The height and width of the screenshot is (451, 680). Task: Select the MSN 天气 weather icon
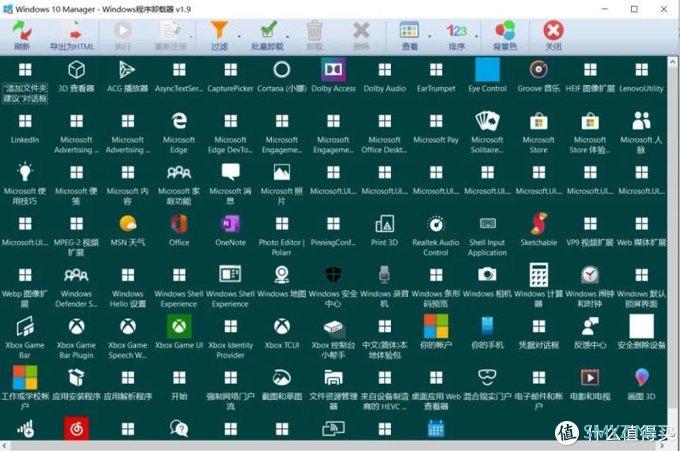(x=128, y=223)
